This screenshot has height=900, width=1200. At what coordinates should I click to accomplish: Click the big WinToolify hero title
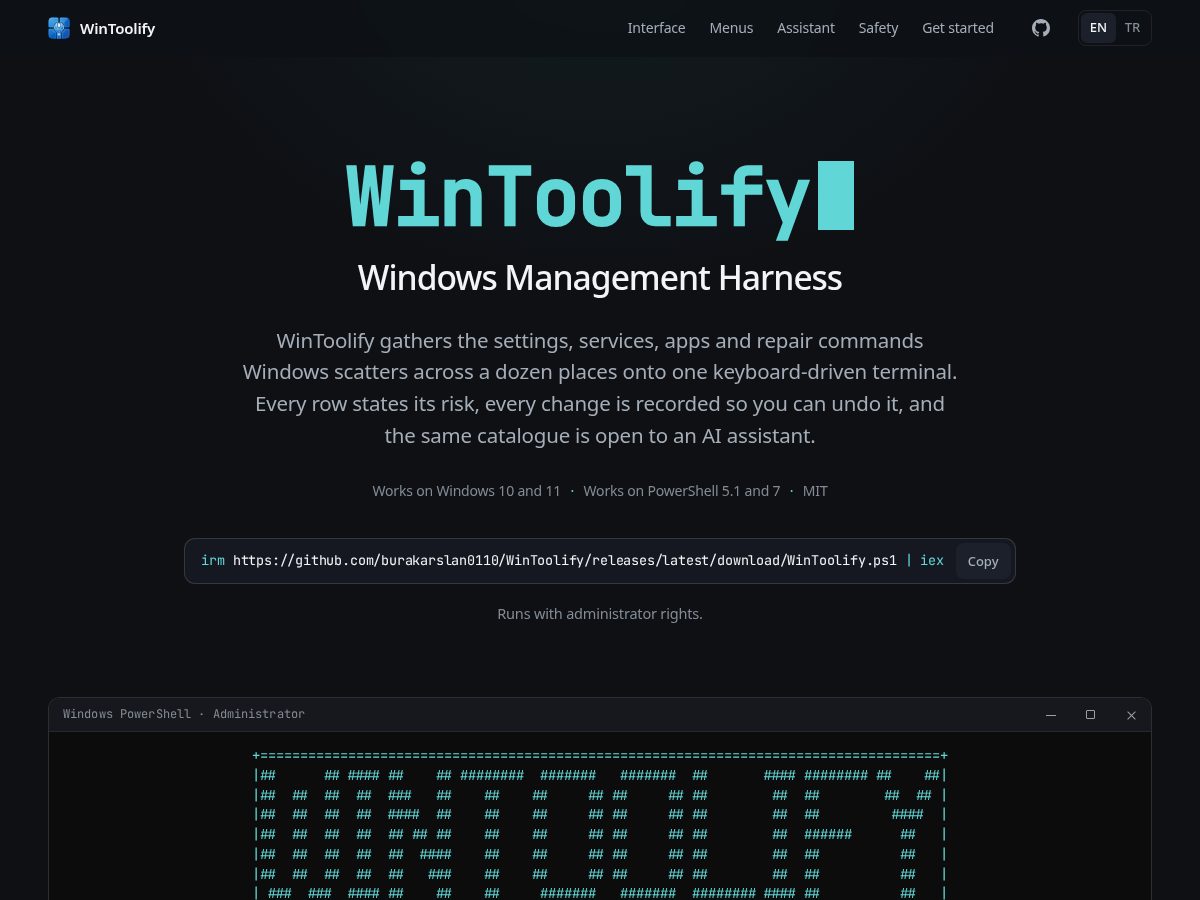coord(600,198)
